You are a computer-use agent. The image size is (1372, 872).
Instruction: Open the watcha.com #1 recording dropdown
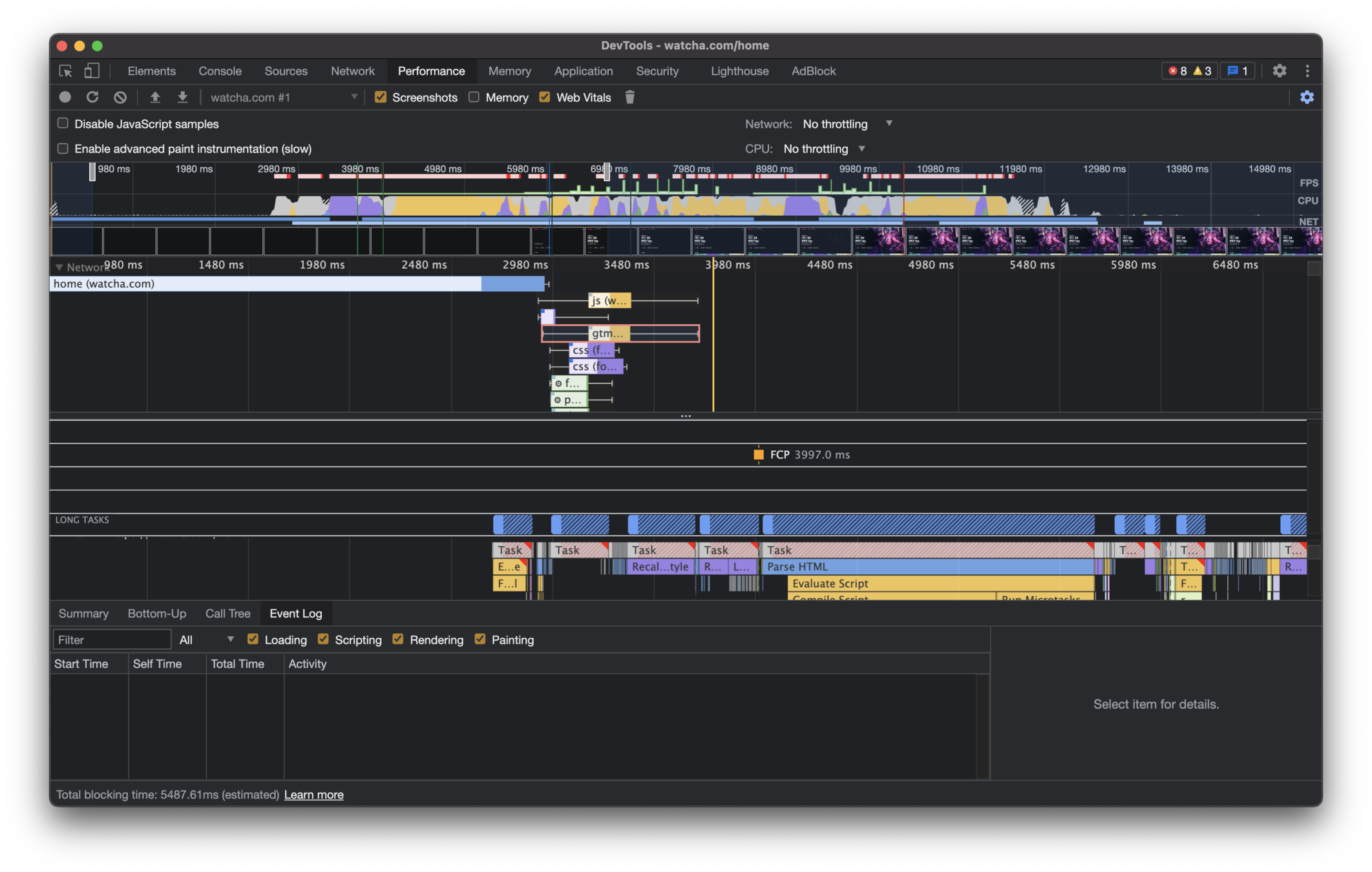283,97
